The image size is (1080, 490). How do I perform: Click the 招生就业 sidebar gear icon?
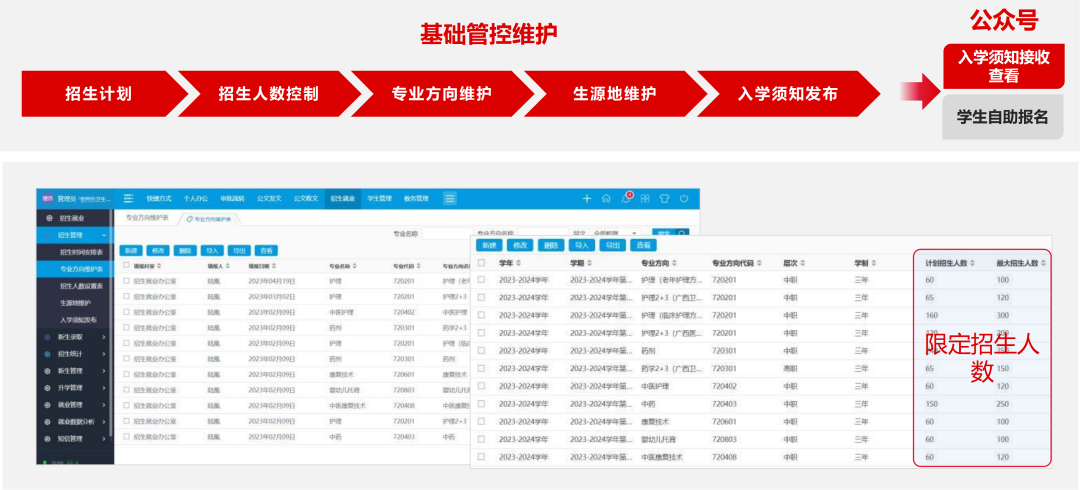point(48,218)
